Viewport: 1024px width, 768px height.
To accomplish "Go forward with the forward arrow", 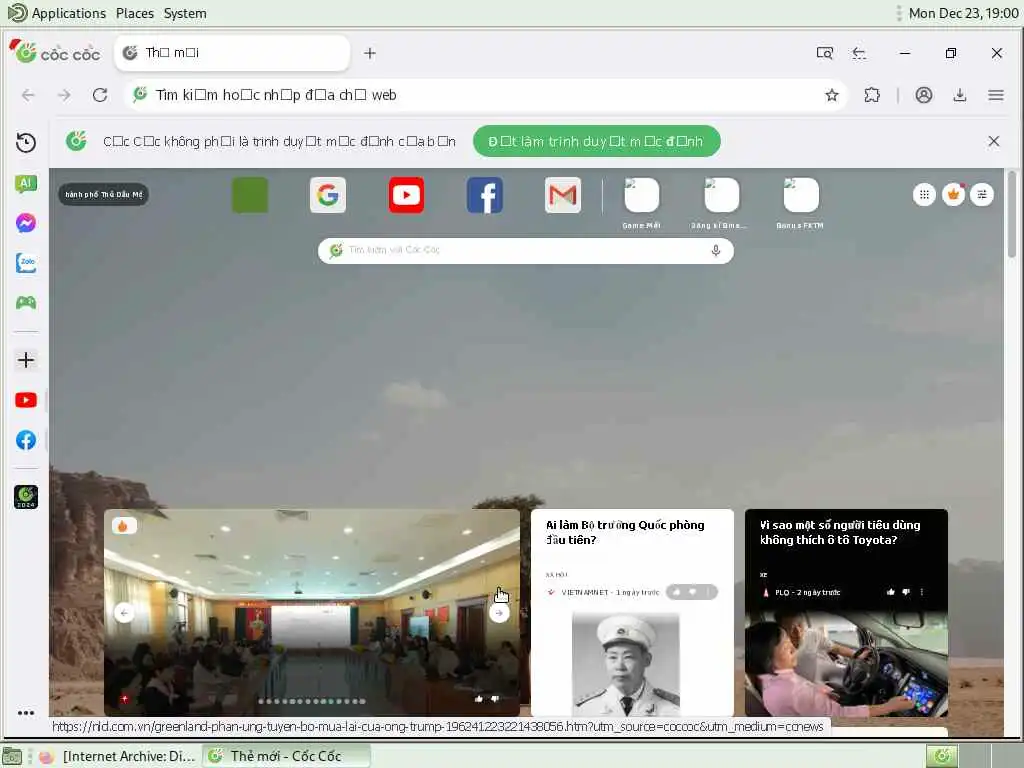I will (x=64, y=95).
